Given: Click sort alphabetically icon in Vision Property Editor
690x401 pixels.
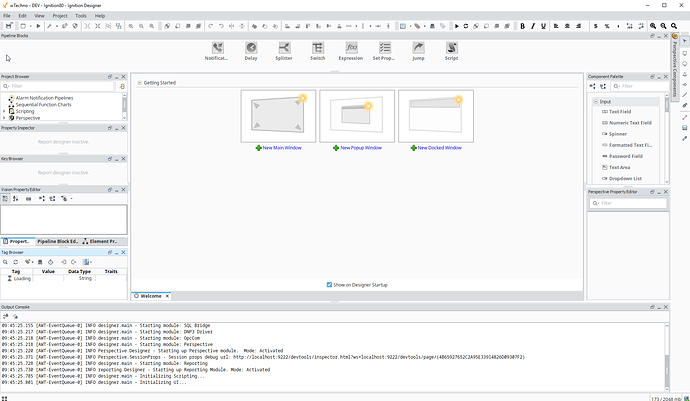Looking at the screenshot, I should (16, 199).
